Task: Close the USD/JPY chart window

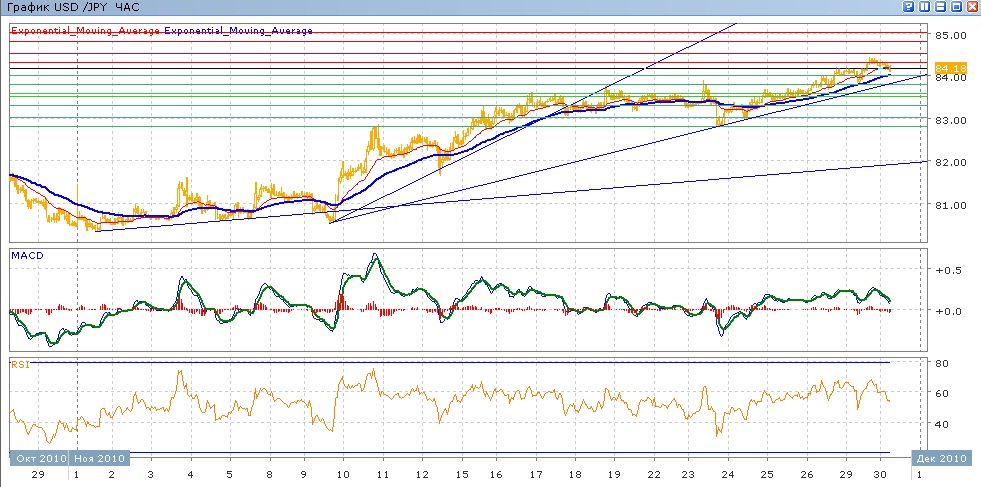Action: tap(972, 6)
